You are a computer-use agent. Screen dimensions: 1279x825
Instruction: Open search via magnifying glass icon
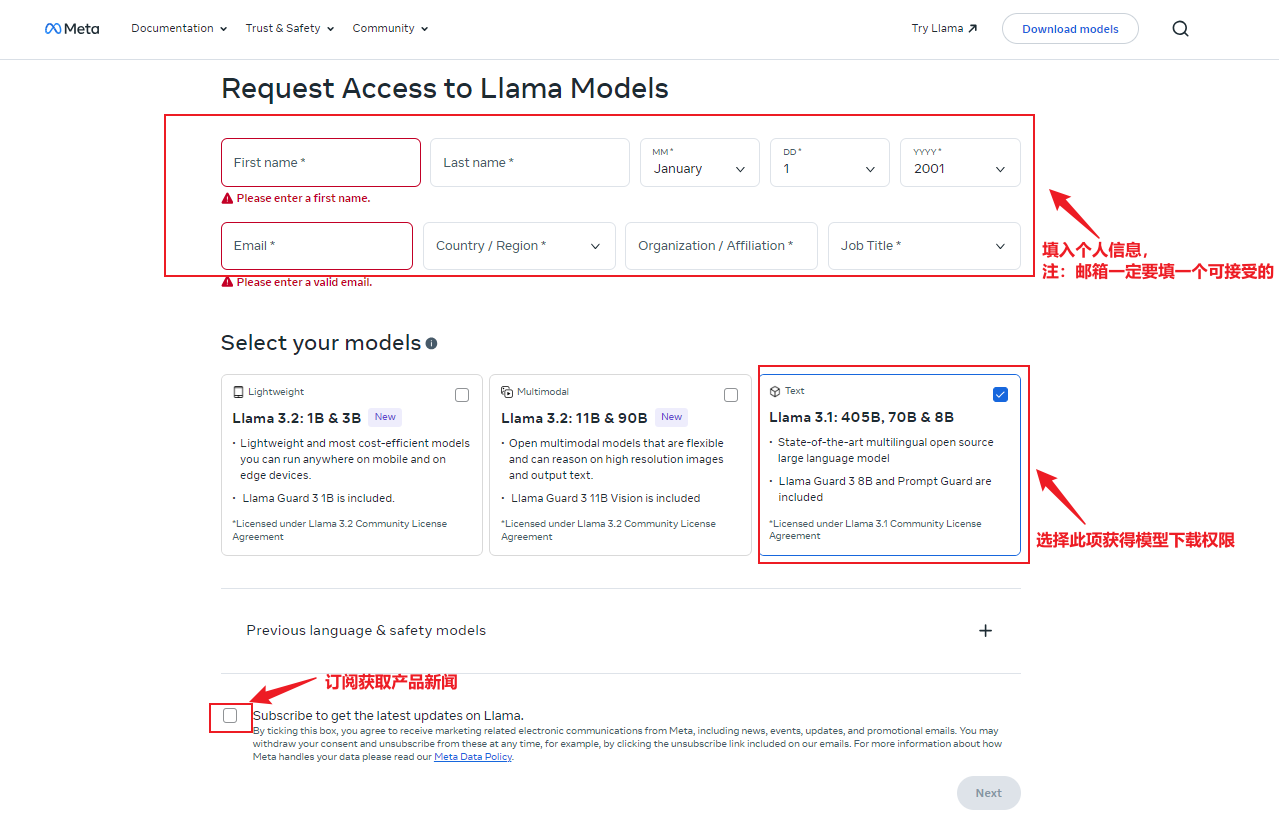pyautogui.click(x=1180, y=29)
